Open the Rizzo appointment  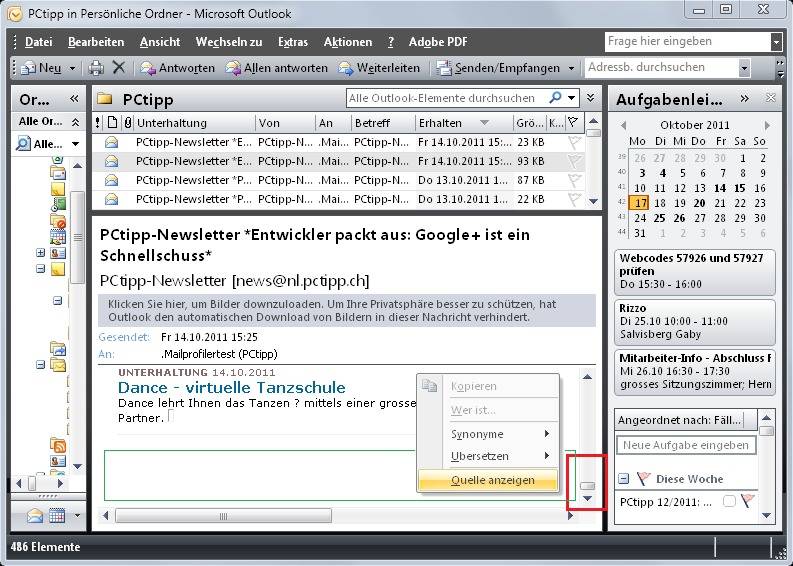694,322
